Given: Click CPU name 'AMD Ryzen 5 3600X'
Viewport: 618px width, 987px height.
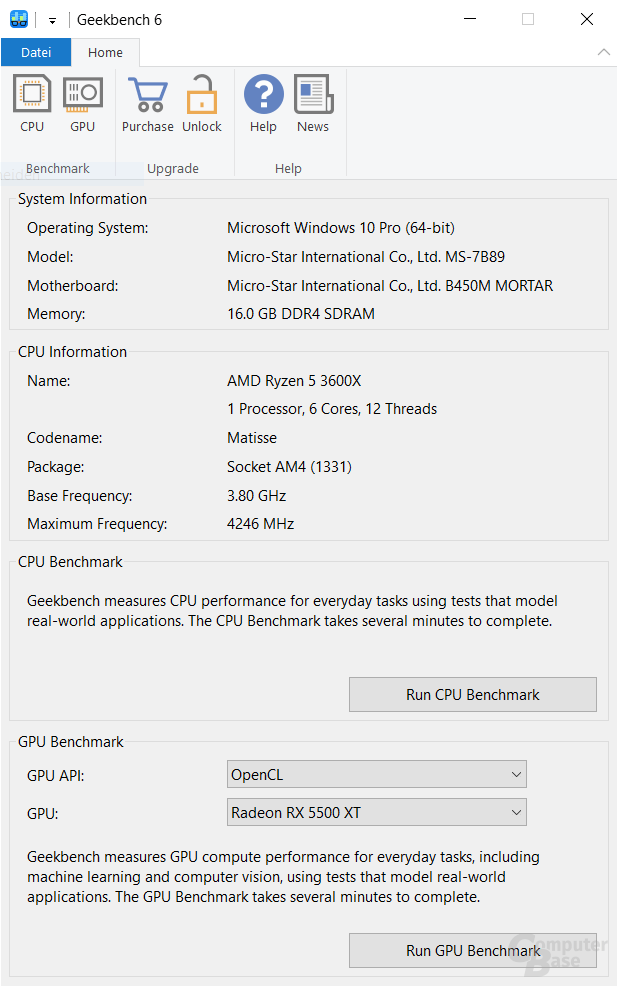Looking at the screenshot, I should [x=294, y=381].
